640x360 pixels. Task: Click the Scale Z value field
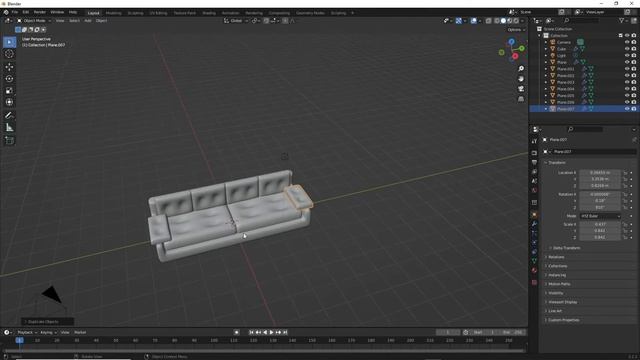point(600,237)
